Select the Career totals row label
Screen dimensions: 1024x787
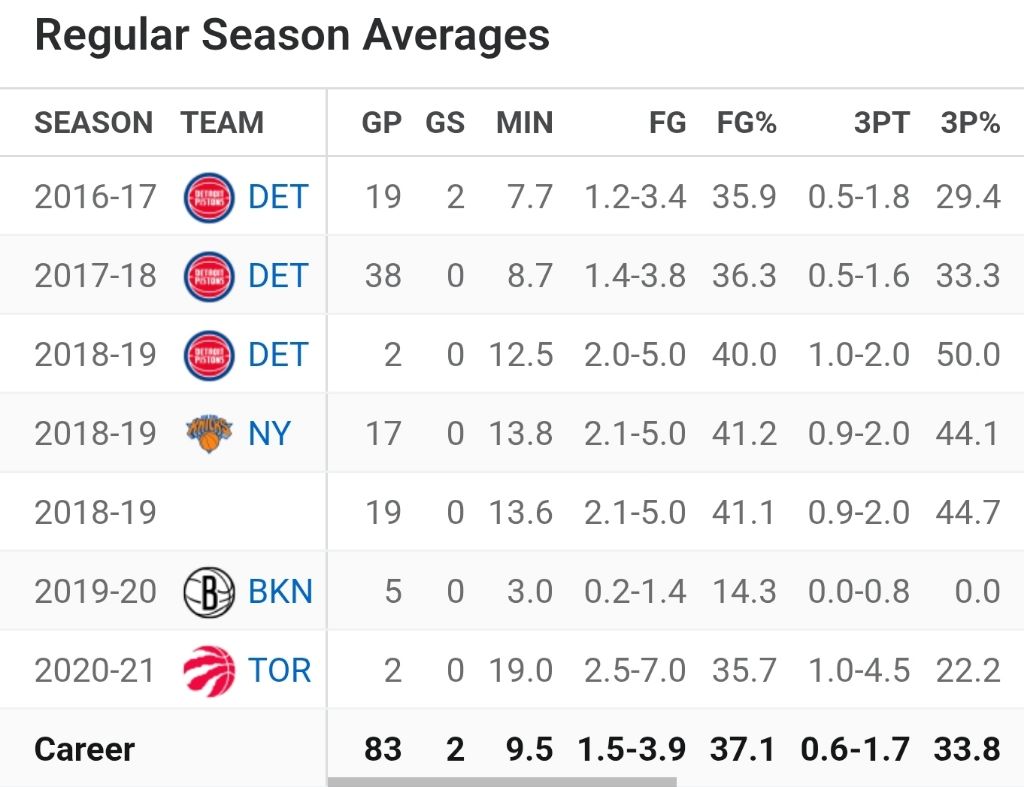[84, 749]
